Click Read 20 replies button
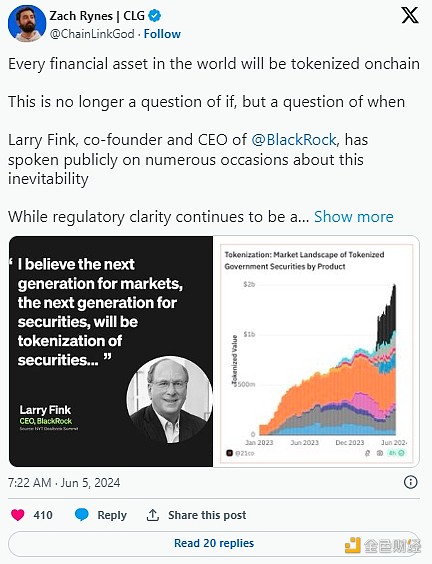 [x=214, y=543]
